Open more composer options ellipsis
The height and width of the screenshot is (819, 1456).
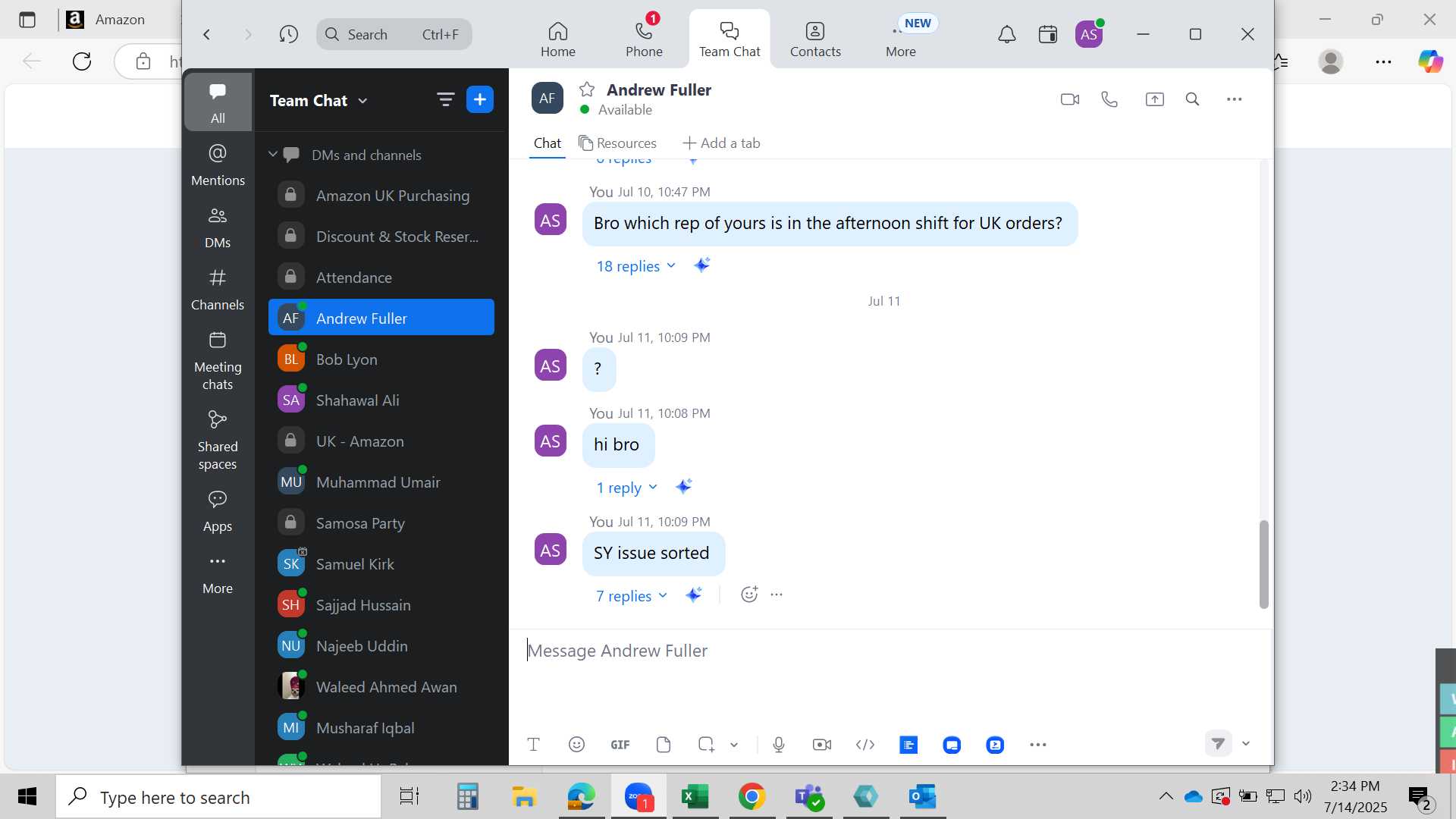pos(1038,745)
